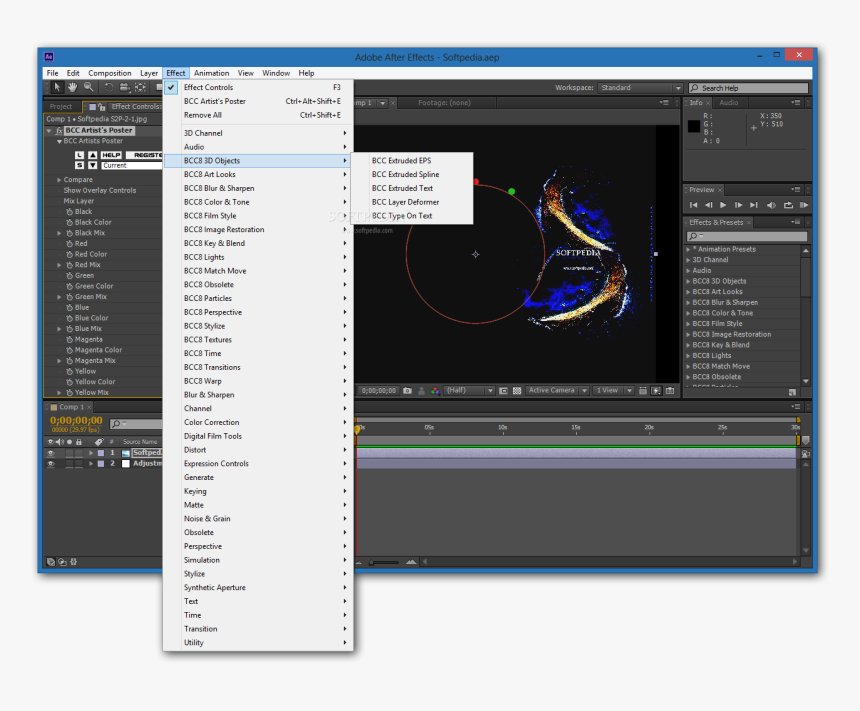Click the timeline zoom slider
This screenshot has height=711, width=860.
tap(384, 562)
